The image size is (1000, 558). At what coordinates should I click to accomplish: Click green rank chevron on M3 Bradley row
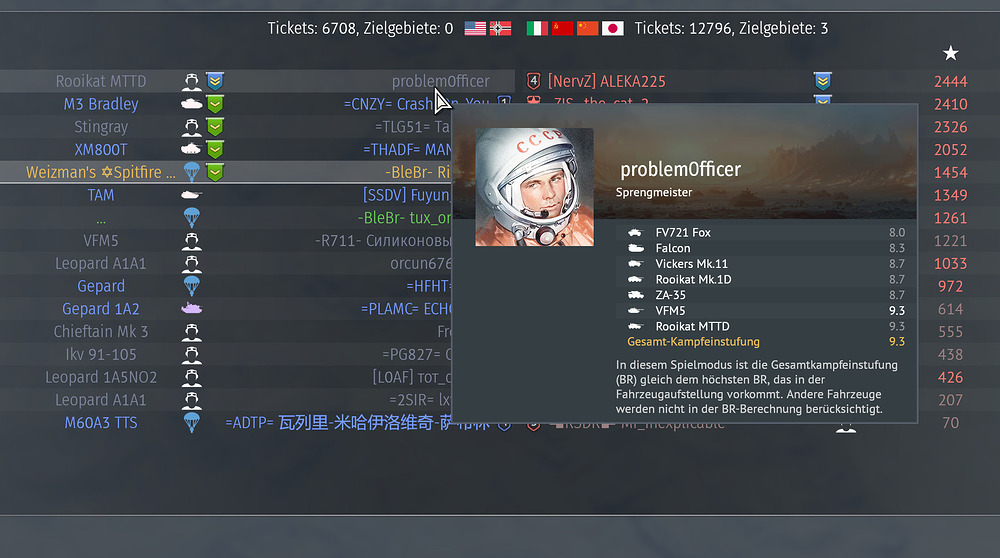coord(215,104)
